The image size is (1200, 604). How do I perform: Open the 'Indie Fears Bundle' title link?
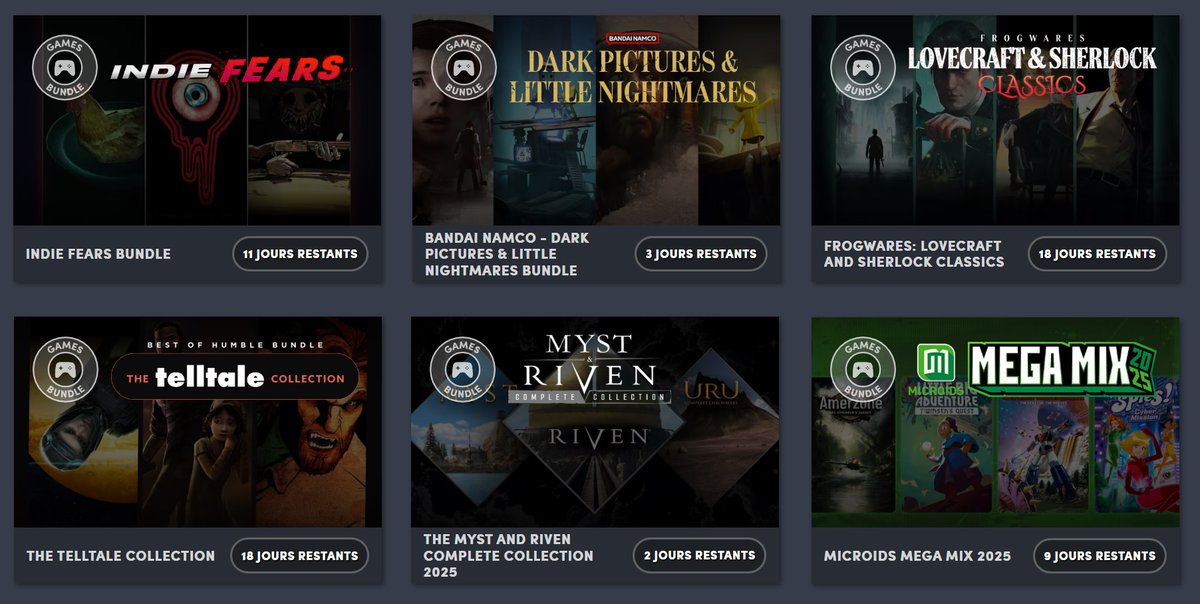98,254
